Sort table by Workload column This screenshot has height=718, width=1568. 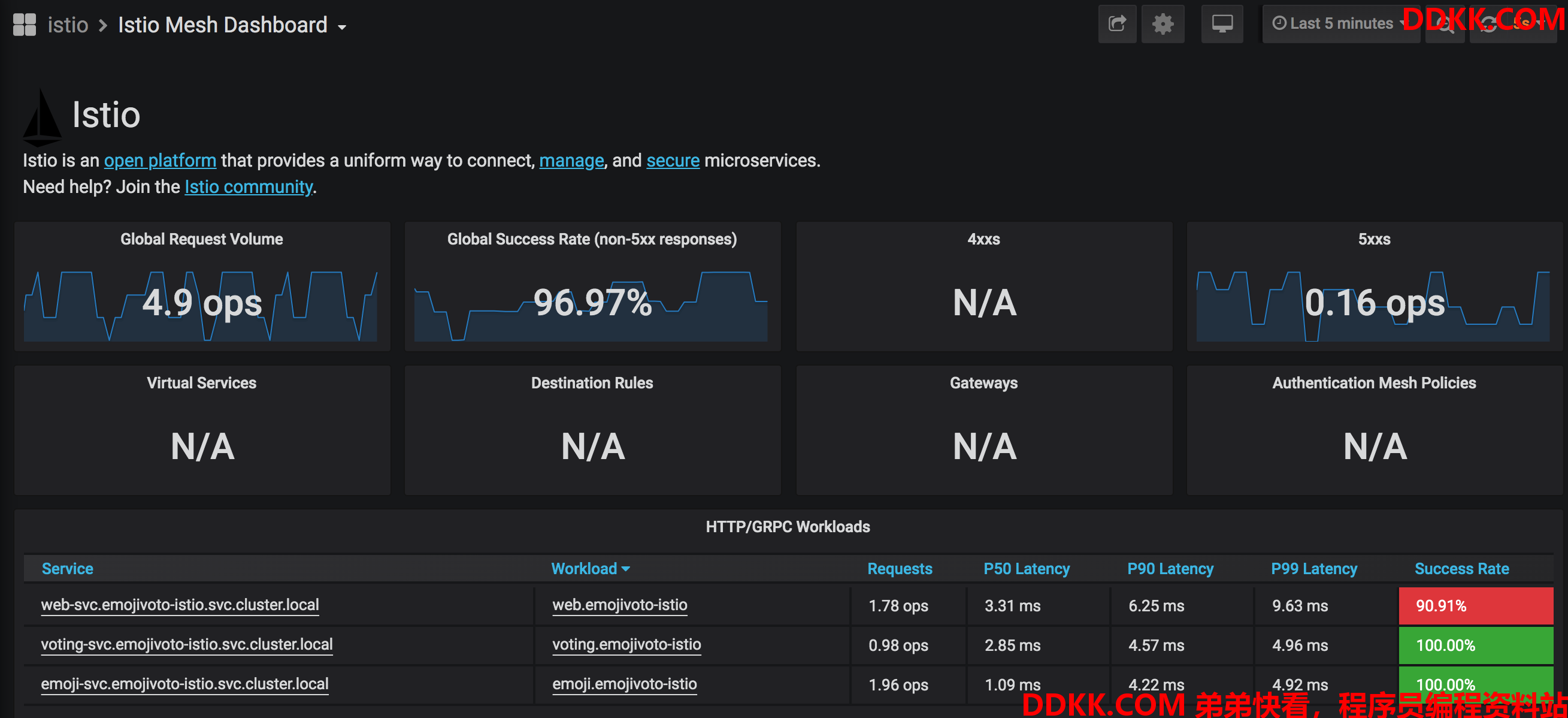click(x=591, y=569)
